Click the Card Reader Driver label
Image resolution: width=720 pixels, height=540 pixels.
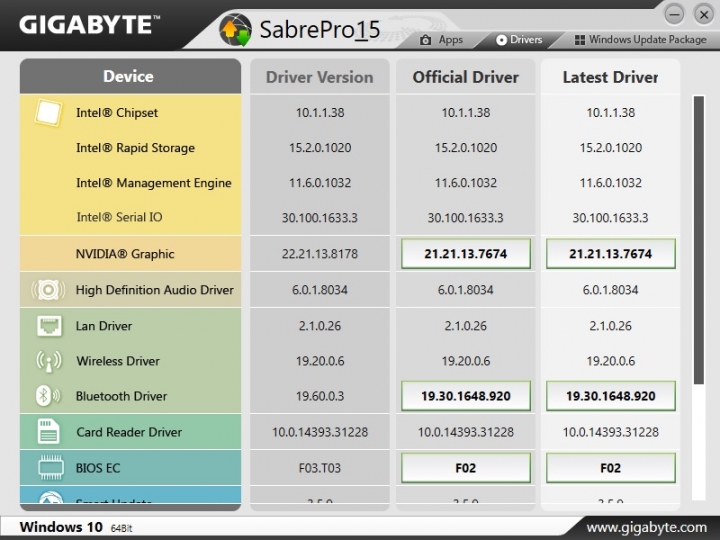click(129, 432)
